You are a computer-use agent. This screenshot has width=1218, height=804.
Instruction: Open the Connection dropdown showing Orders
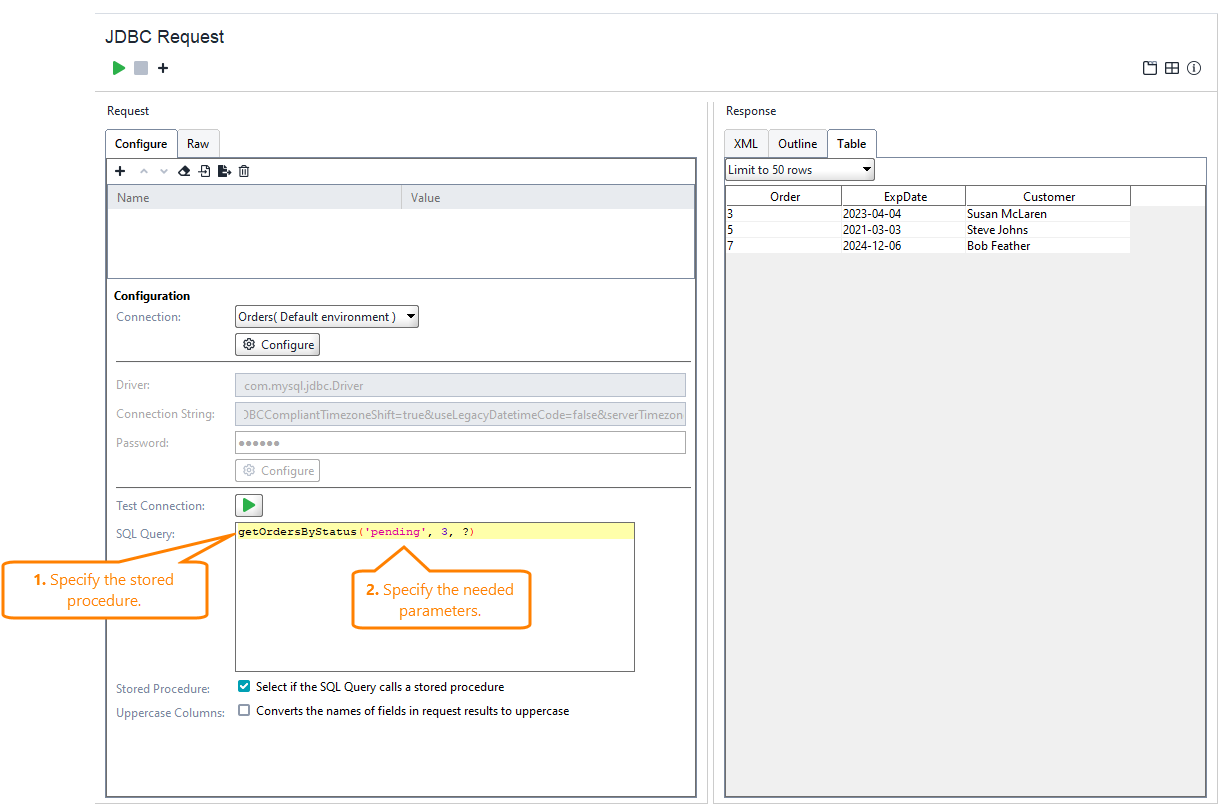[x=326, y=316]
